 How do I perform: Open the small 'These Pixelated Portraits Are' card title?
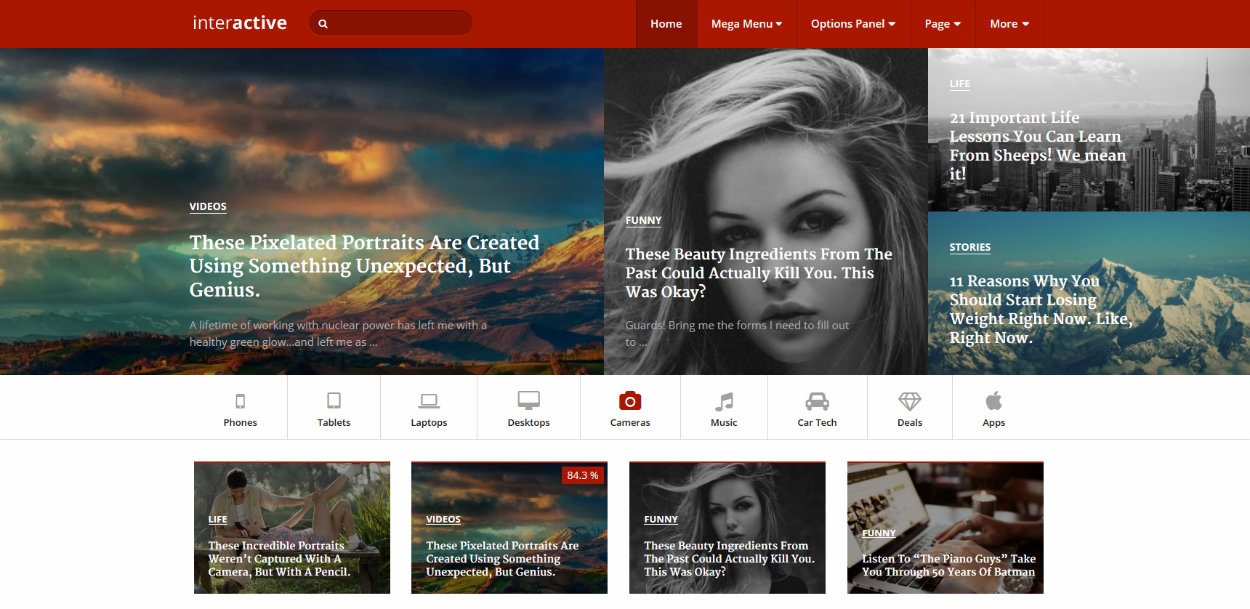tap(502, 559)
